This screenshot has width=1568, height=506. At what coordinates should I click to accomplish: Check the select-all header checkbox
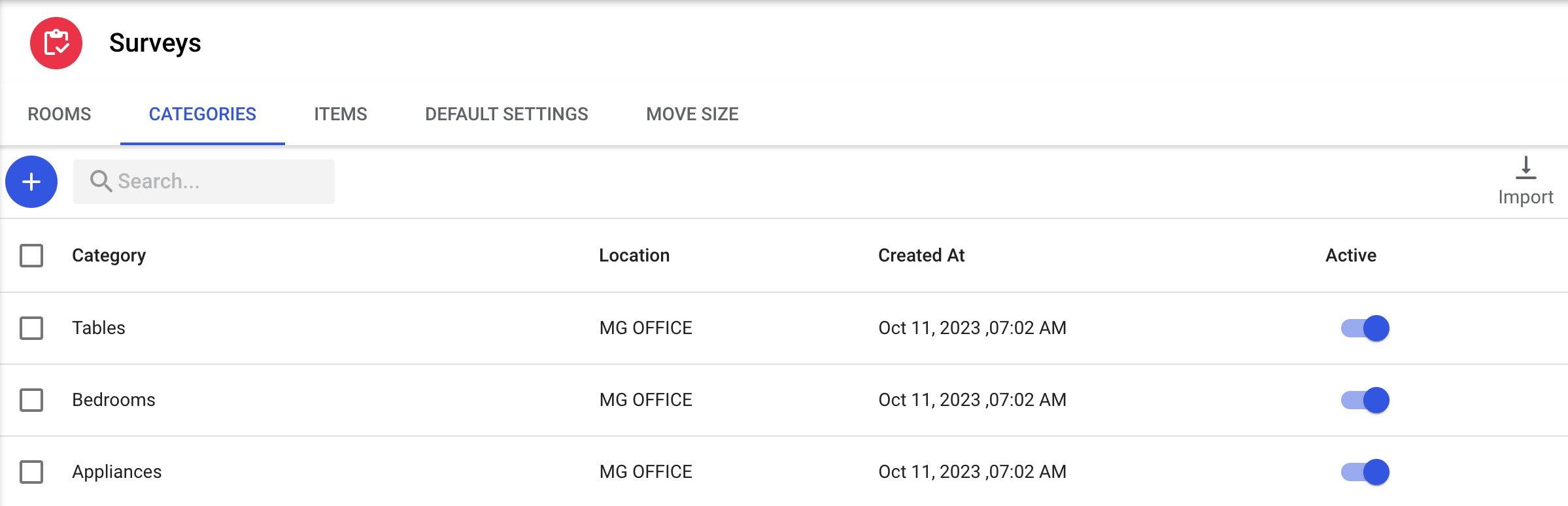tap(31, 256)
